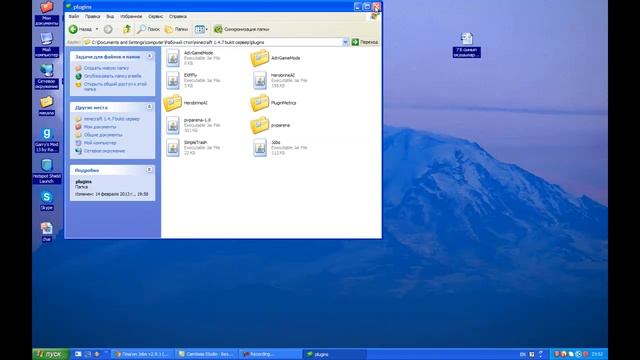Open the Правка menu
The width and height of the screenshot is (640, 360).
click(x=93, y=16)
